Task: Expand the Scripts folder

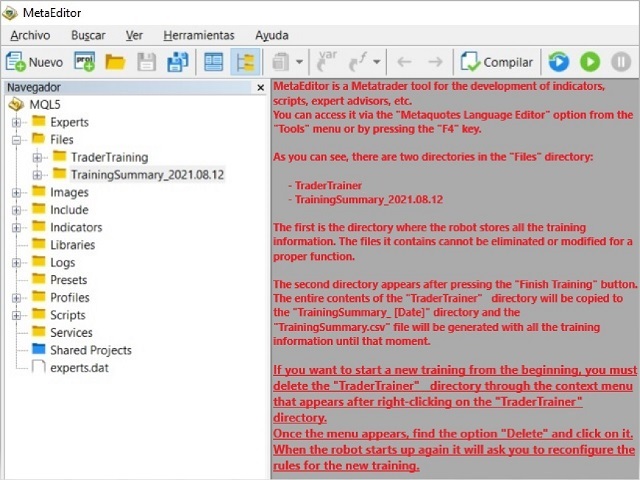Action: coord(16,315)
